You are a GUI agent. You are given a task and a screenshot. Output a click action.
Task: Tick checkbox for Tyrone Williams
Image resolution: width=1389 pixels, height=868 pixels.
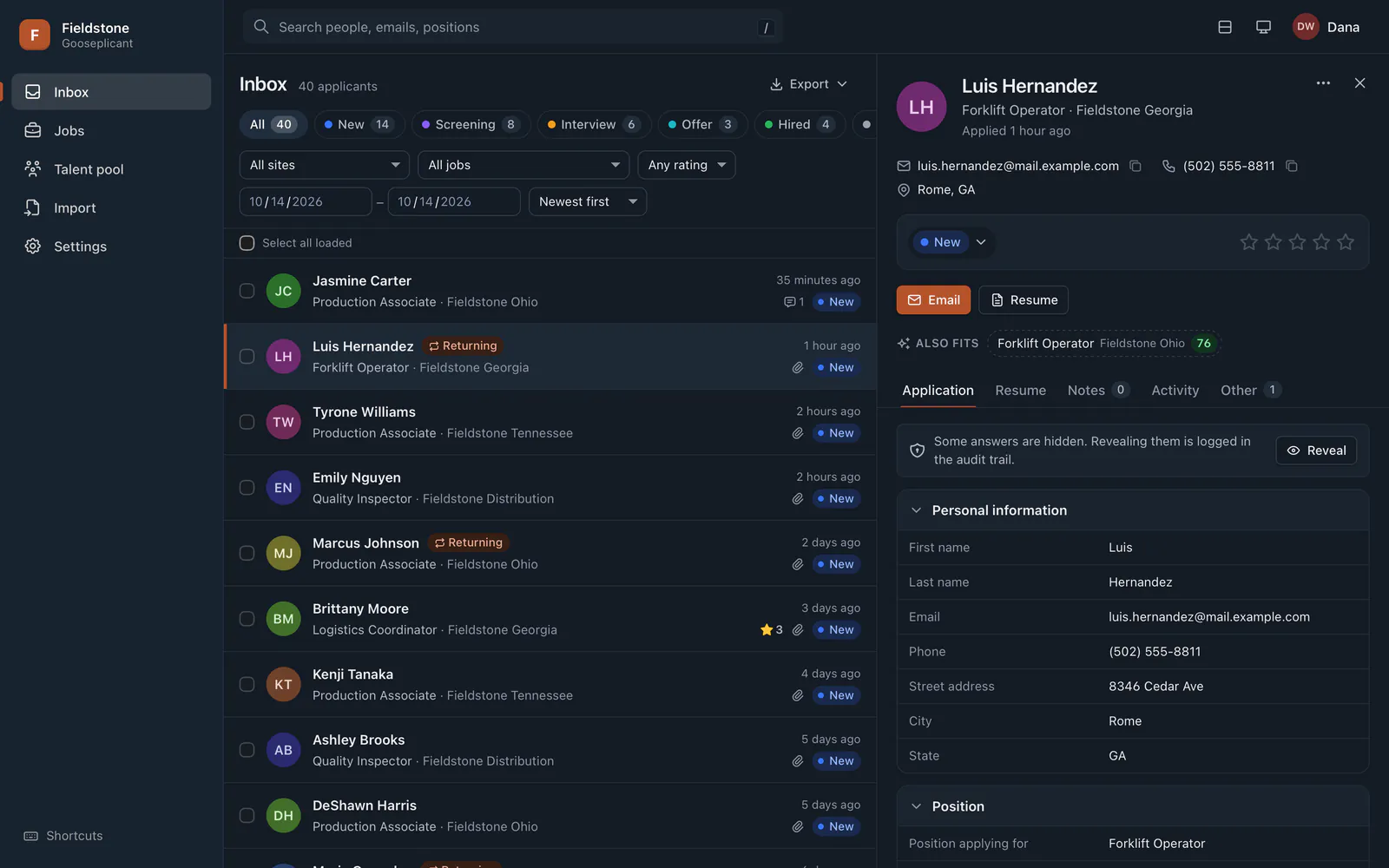(247, 422)
